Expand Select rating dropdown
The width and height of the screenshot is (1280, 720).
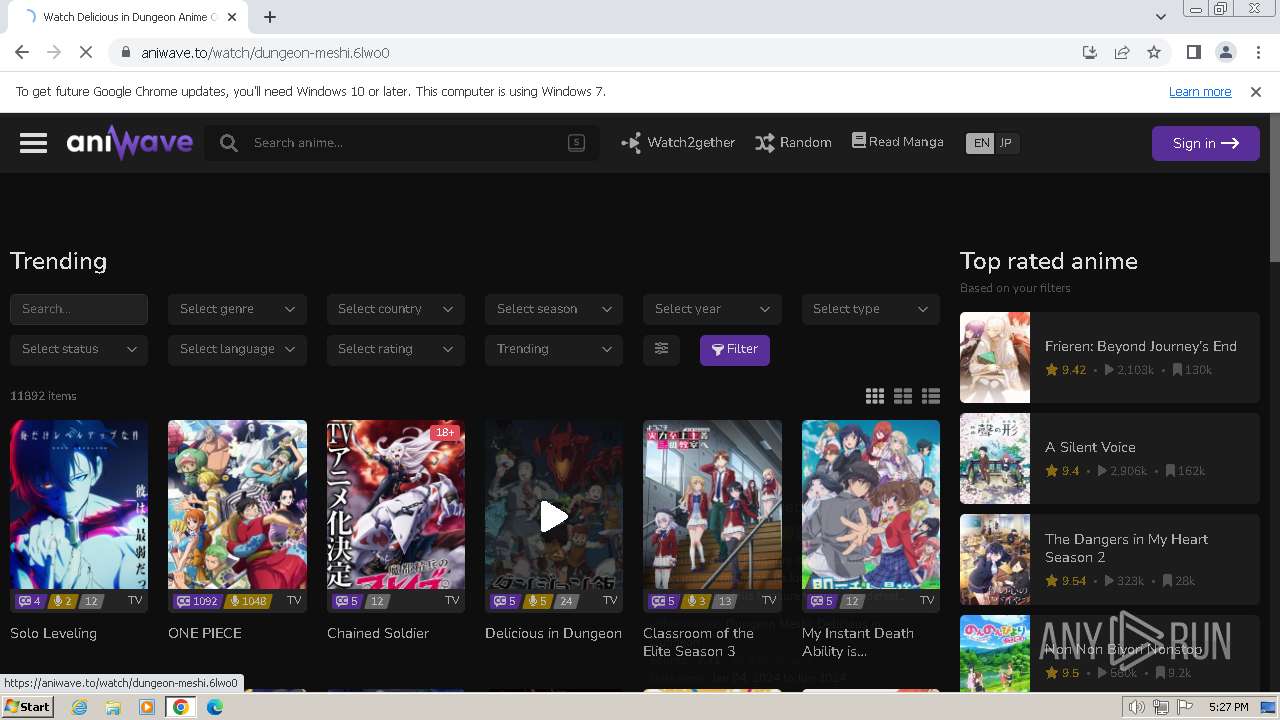tap(395, 349)
